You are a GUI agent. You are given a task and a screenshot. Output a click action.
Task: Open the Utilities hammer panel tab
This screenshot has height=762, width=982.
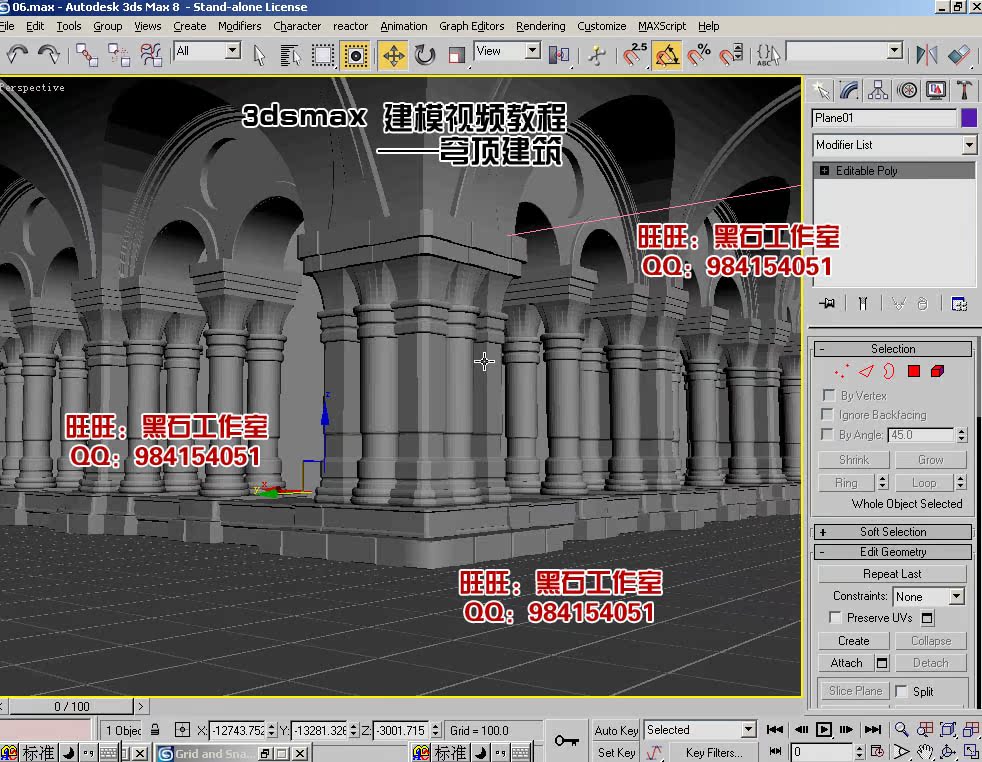965,91
